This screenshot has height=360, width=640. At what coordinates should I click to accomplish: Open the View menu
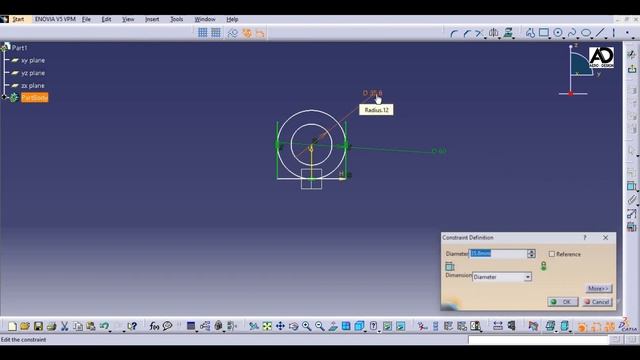(128, 19)
